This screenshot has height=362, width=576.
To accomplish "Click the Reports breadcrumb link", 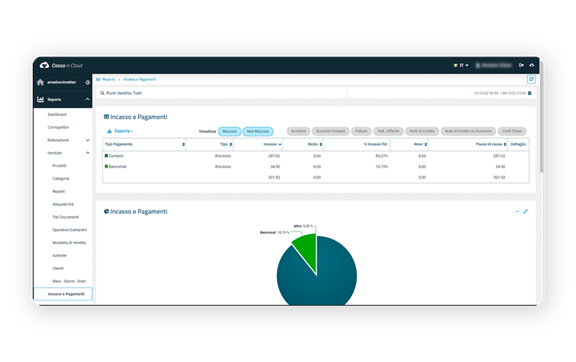I will [109, 79].
